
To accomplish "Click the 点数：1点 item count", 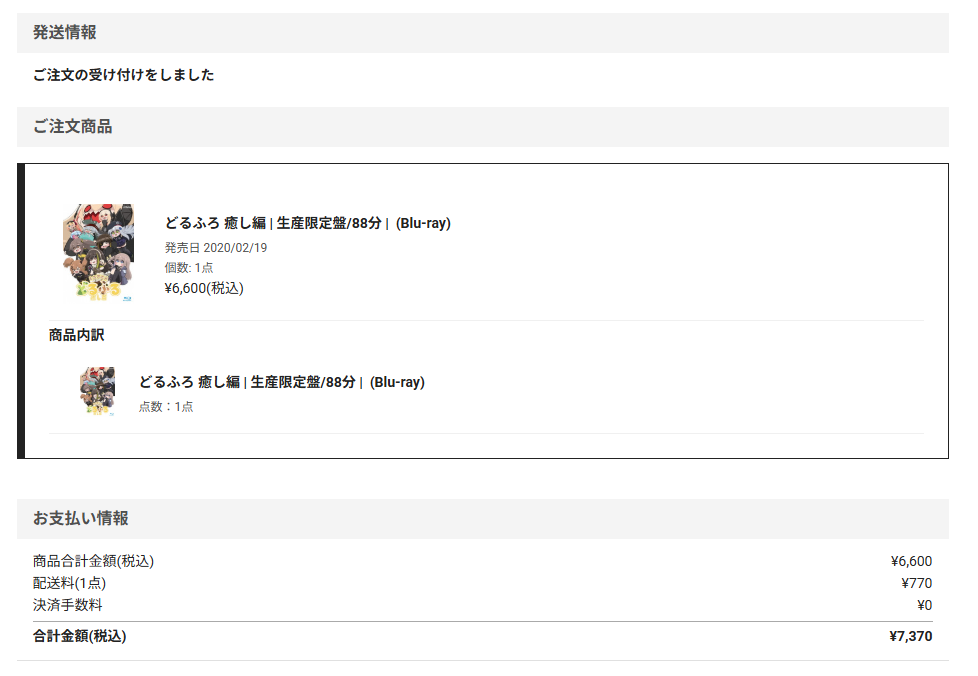I will pos(166,407).
